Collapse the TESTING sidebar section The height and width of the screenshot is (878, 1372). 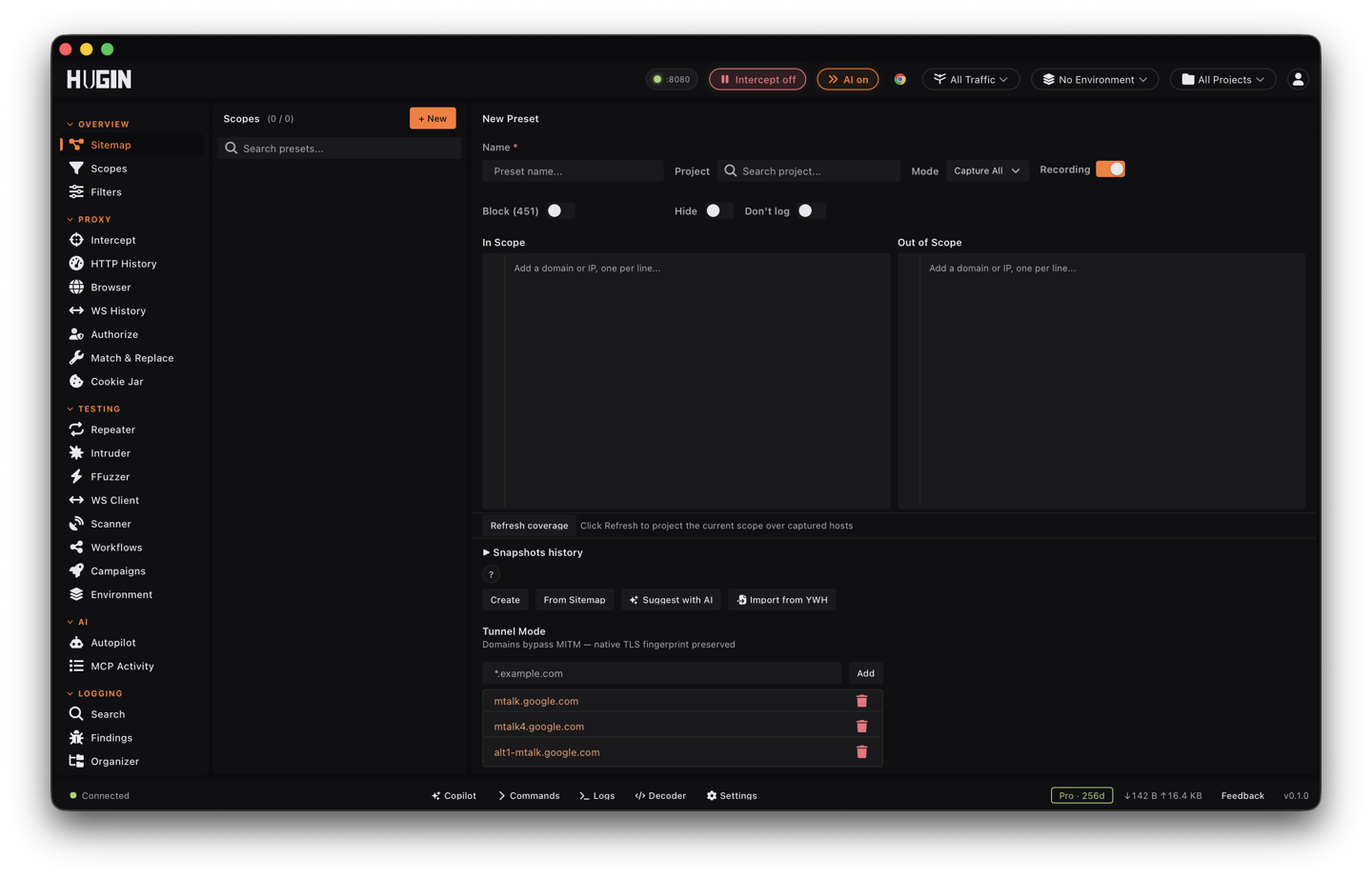pos(93,409)
